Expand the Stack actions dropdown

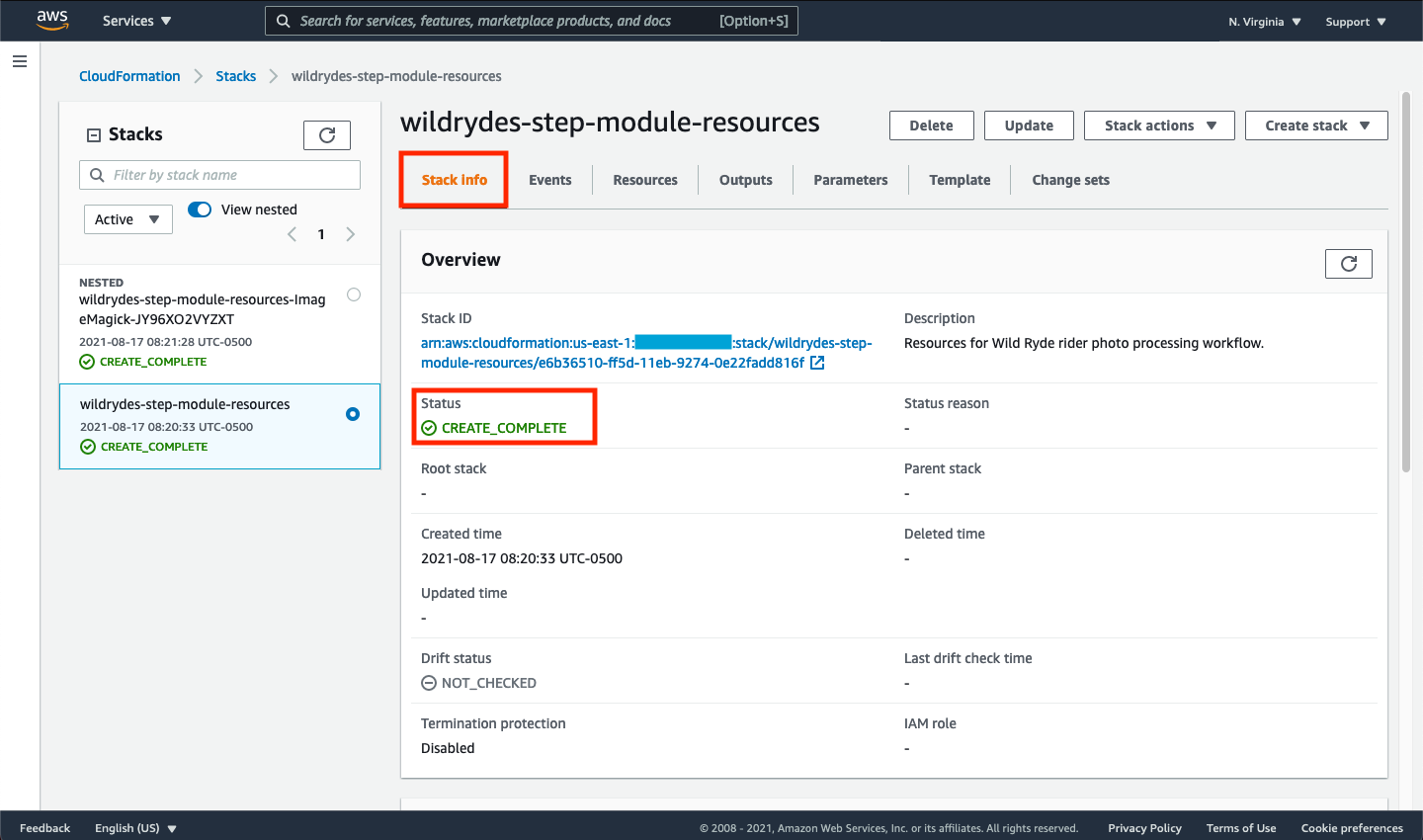tap(1159, 126)
